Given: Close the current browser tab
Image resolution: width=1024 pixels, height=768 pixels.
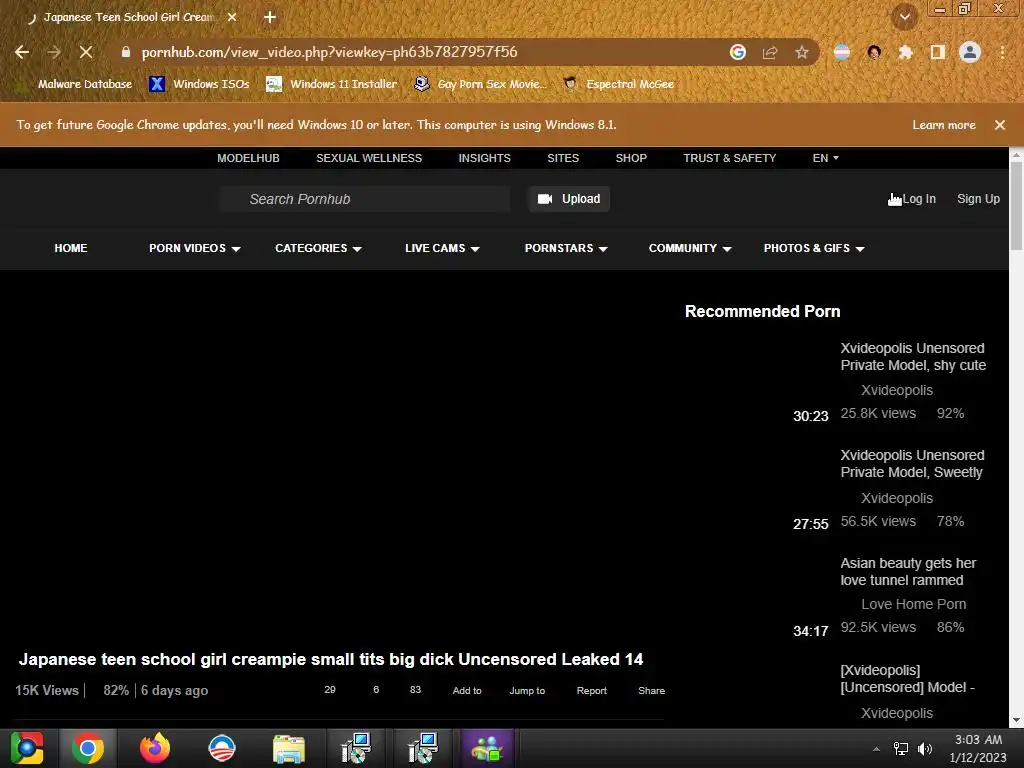Looking at the screenshot, I should pos(232,17).
